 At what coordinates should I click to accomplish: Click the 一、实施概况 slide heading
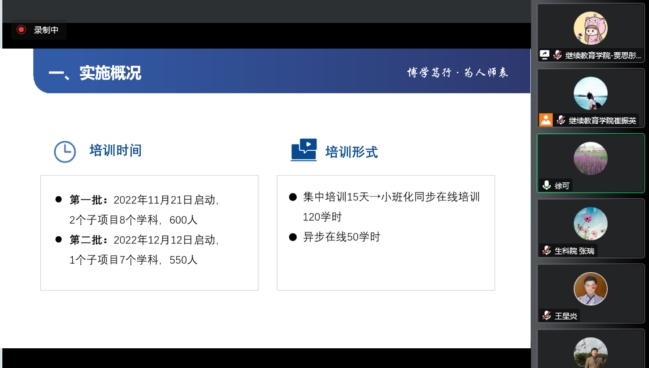click(95, 73)
